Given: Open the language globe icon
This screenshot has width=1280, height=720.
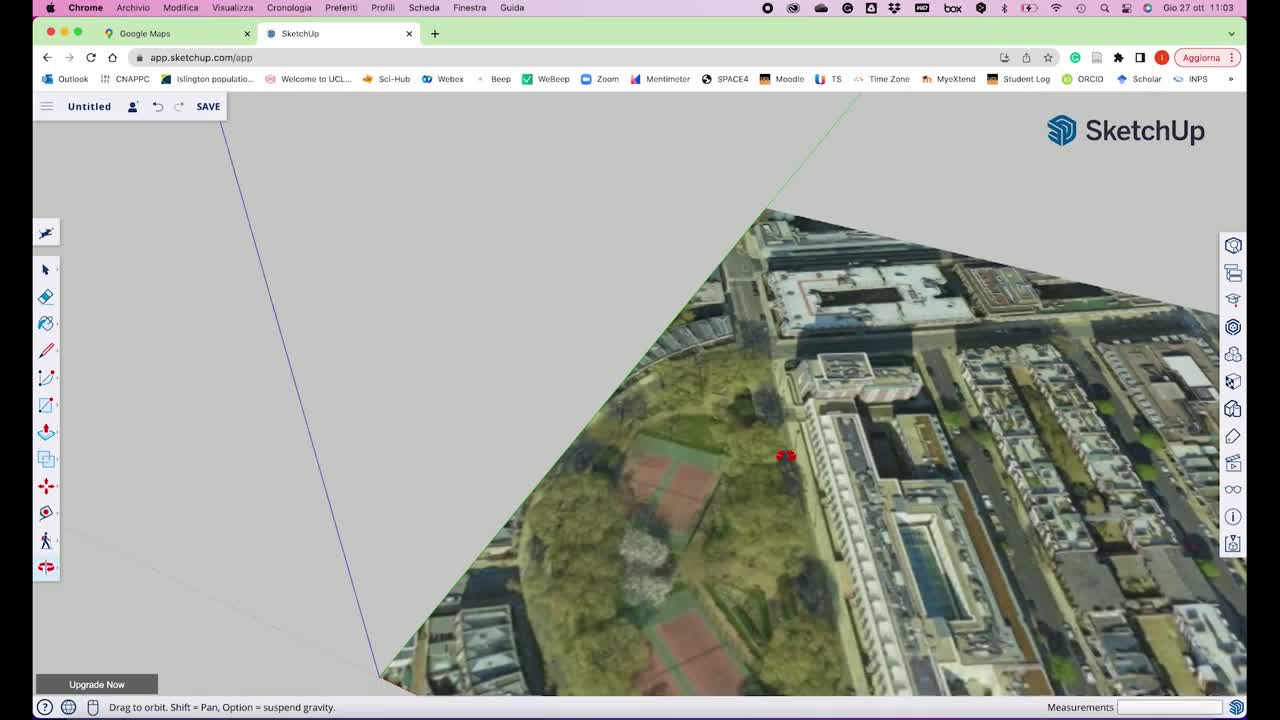Looking at the screenshot, I should [68, 707].
